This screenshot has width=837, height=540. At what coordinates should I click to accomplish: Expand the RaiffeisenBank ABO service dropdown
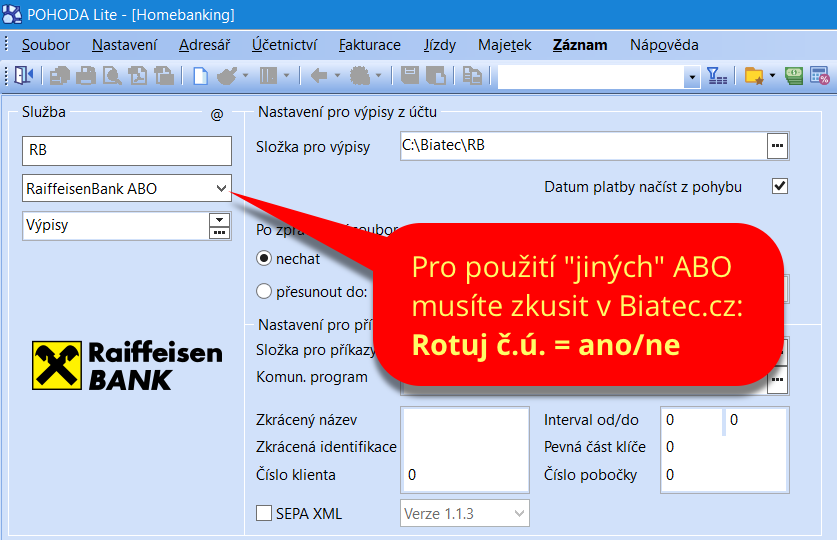221,188
